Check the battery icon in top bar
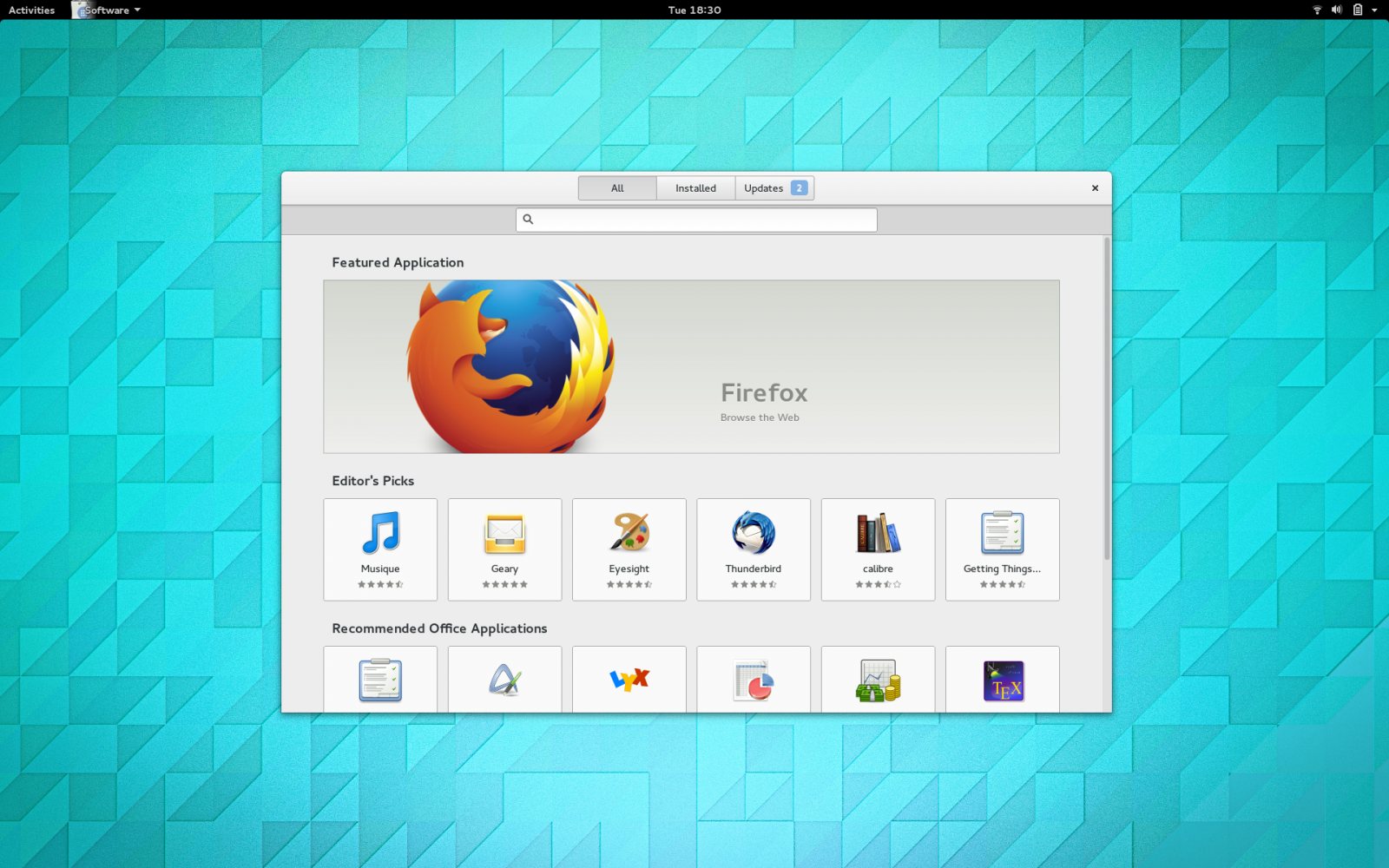 [1358, 10]
